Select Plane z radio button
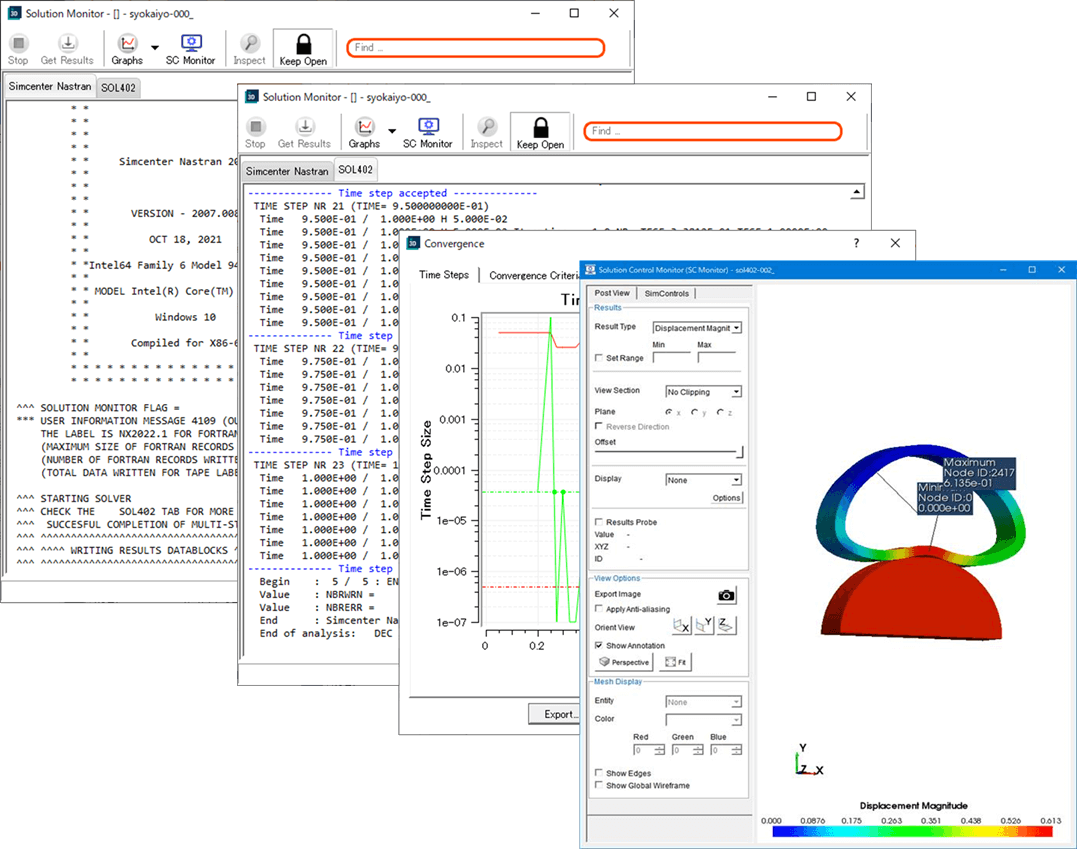The image size is (1077, 849). (720, 412)
